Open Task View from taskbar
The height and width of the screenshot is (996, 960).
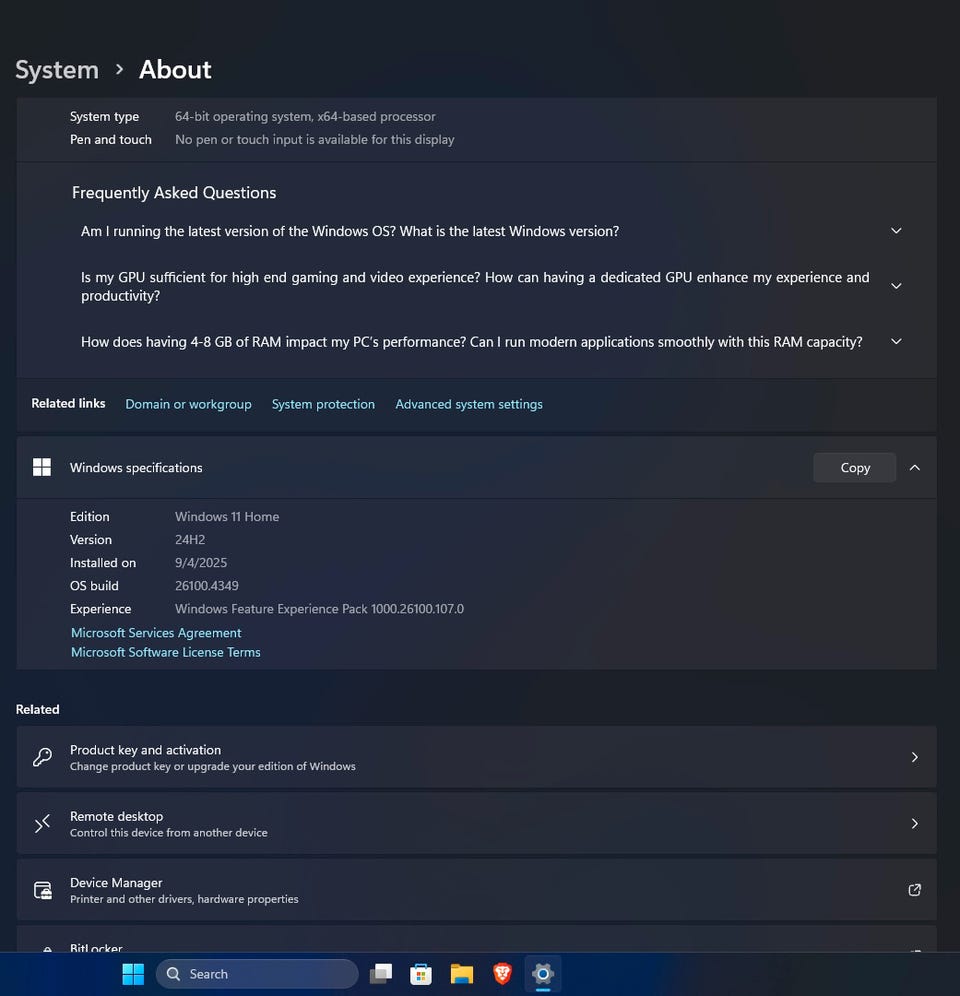click(x=381, y=974)
